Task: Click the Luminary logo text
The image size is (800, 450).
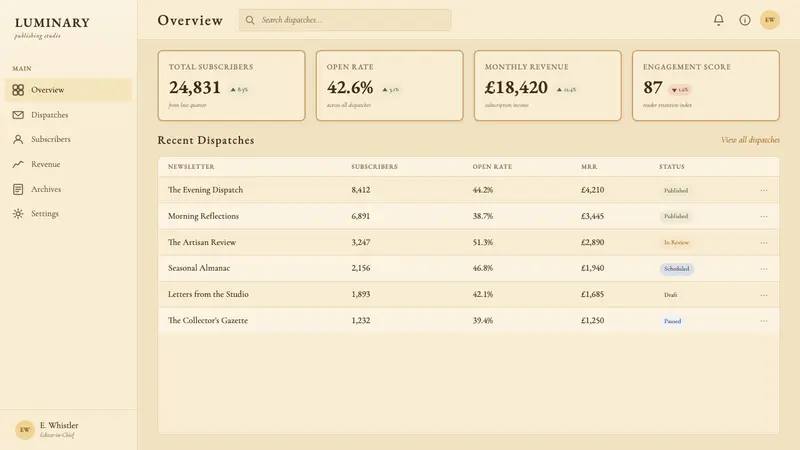Action: click(52, 23)
